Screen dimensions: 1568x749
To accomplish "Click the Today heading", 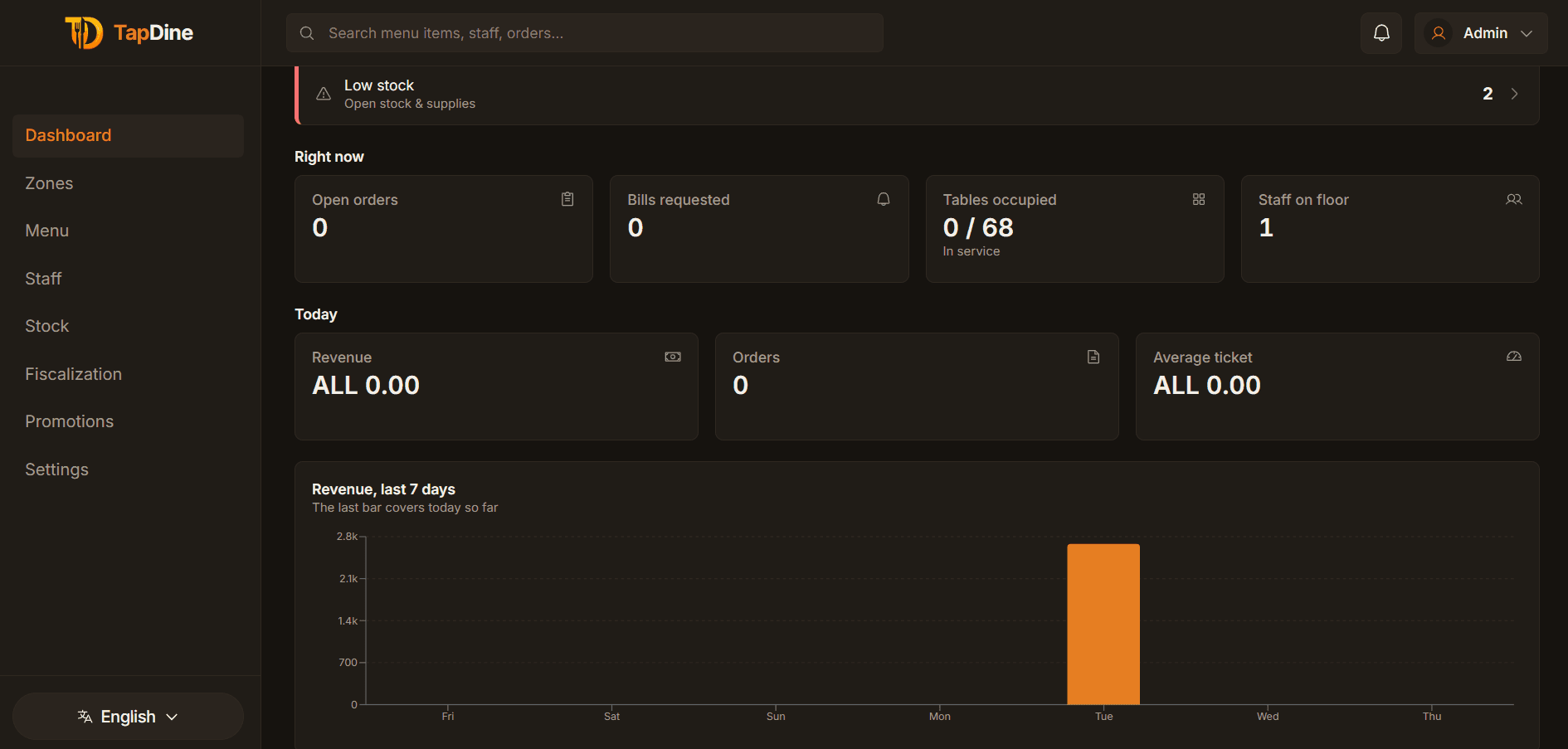I will 316,314.
